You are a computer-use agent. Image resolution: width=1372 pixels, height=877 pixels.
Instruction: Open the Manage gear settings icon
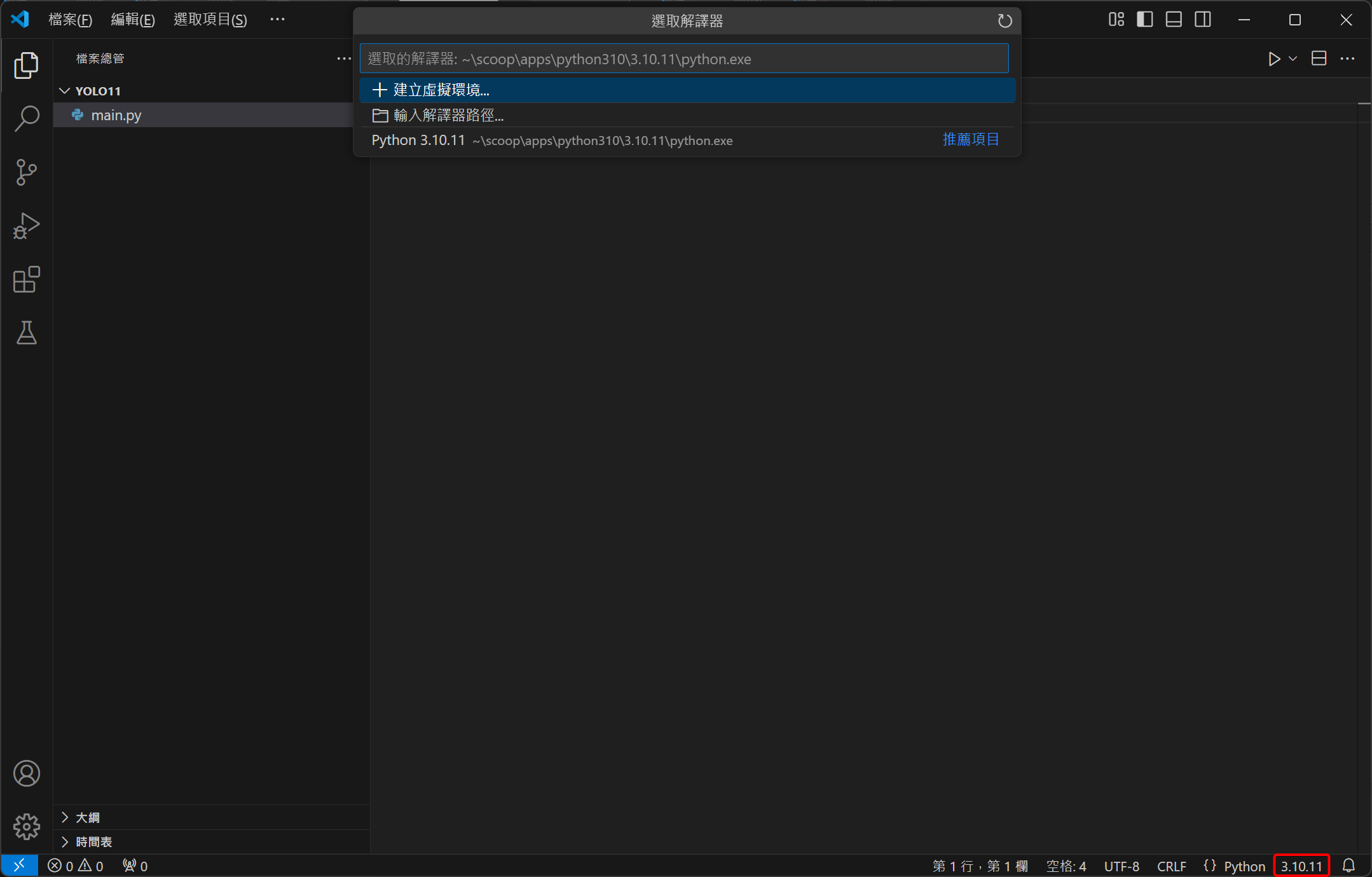pyautogui.click(x=27, y=826)
